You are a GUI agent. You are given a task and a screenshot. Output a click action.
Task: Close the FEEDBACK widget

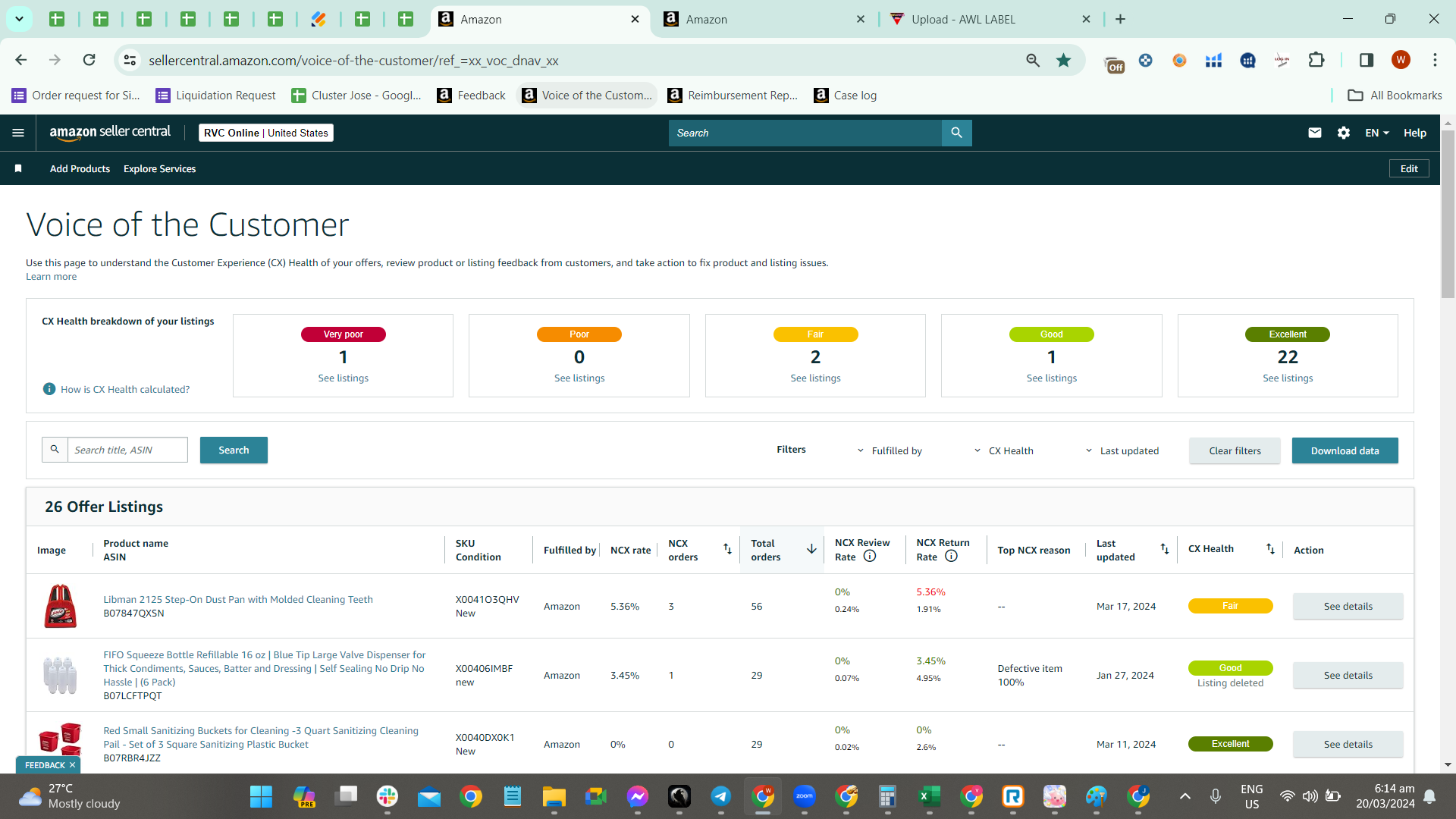pyautogui.click(x=72, y=765)
